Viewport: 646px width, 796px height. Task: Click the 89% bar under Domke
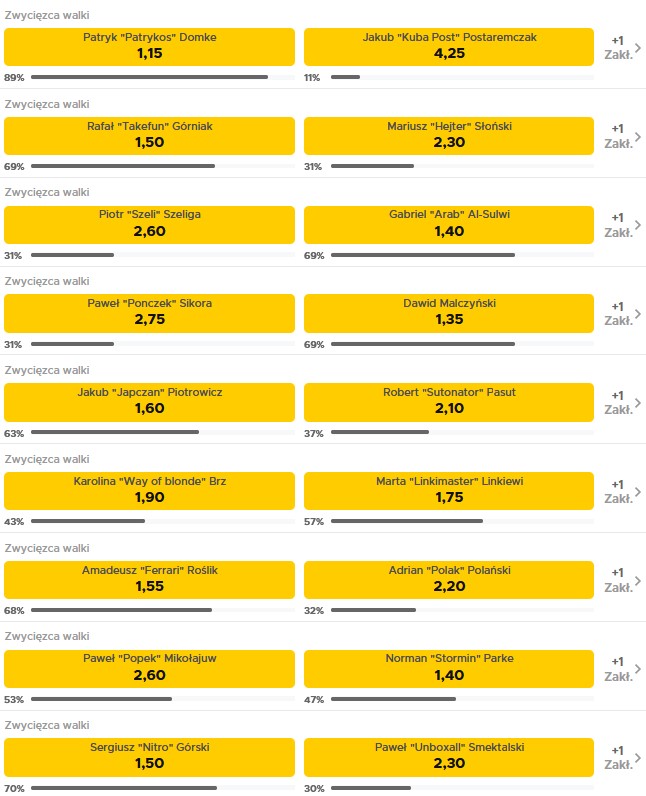tap(150, 77)
